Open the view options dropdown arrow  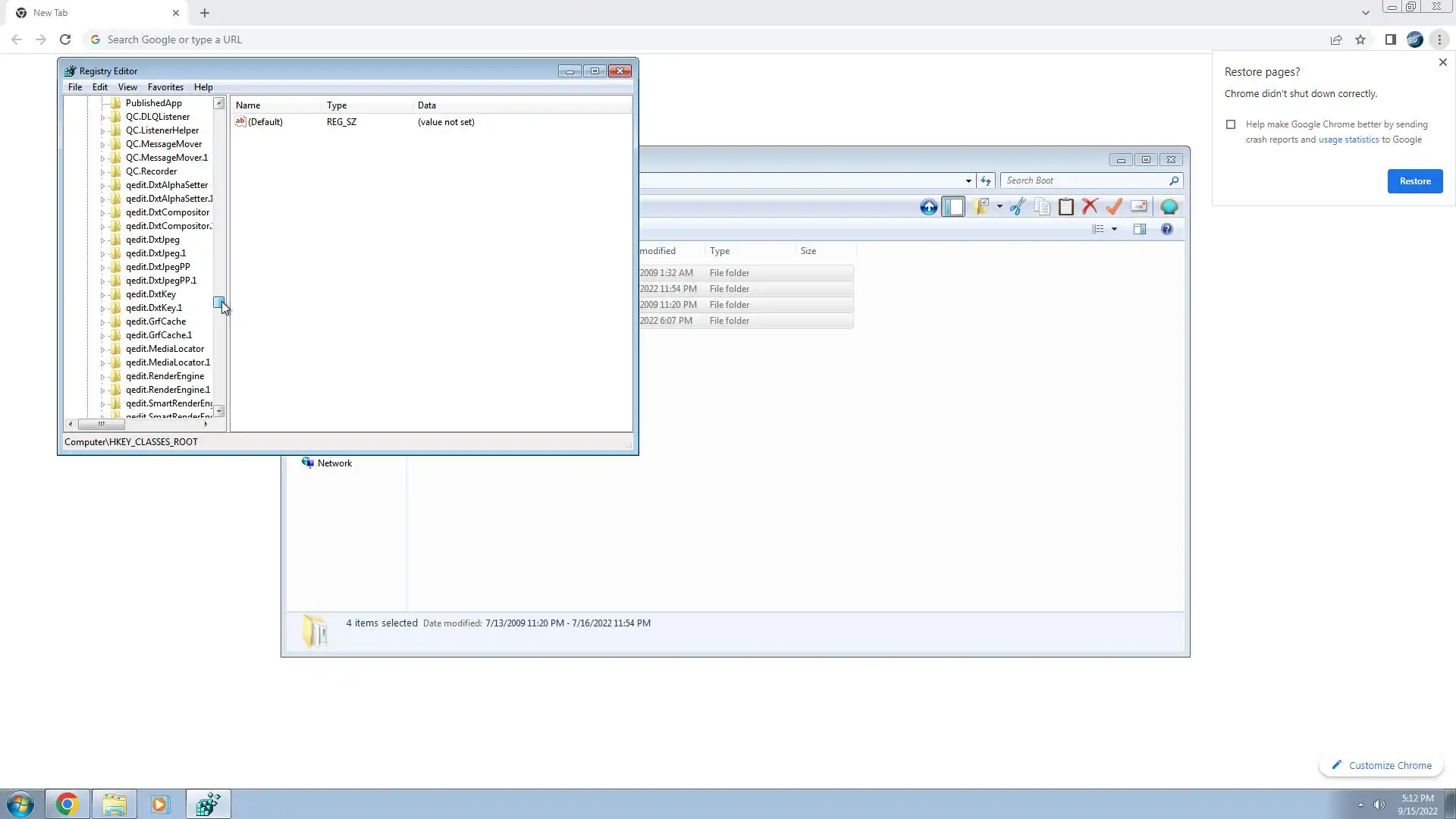1114,229
